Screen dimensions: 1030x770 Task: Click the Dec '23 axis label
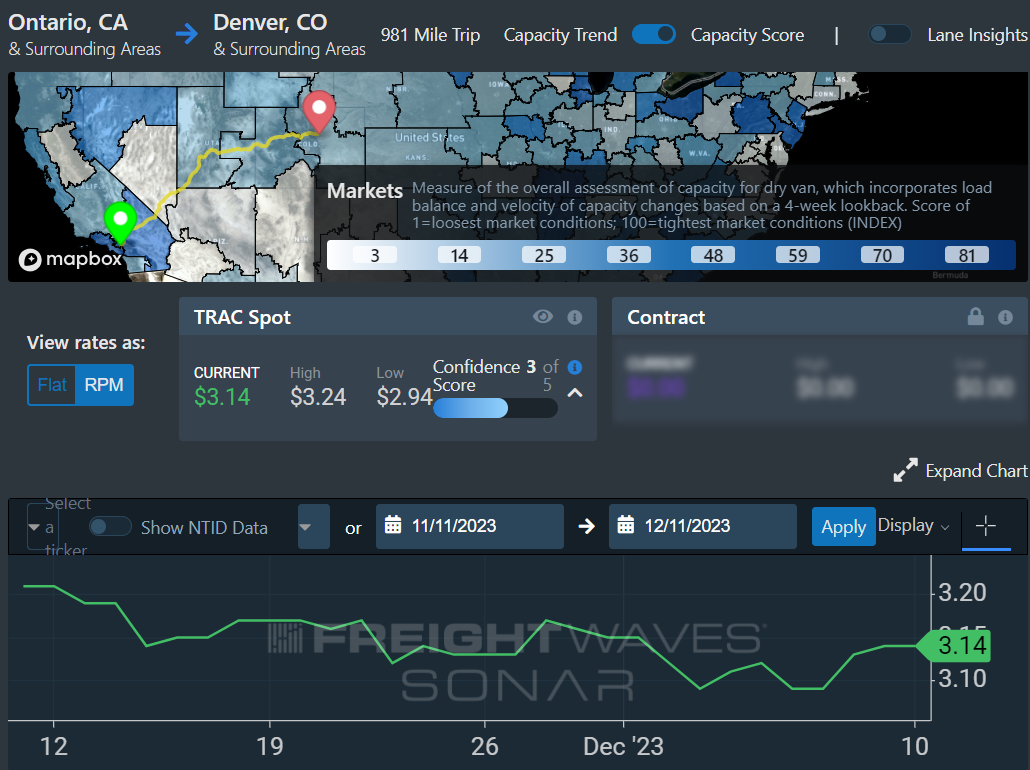click(623, 747)
